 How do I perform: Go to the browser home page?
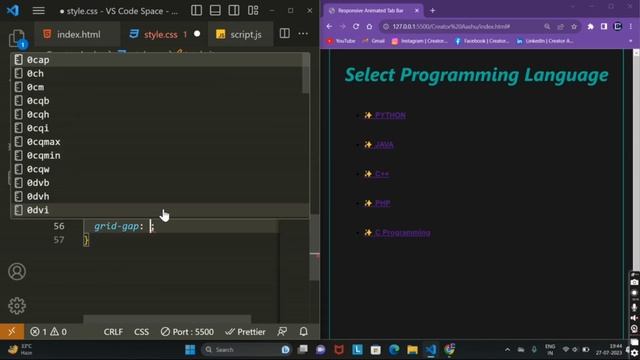click(x=369, y=27)
